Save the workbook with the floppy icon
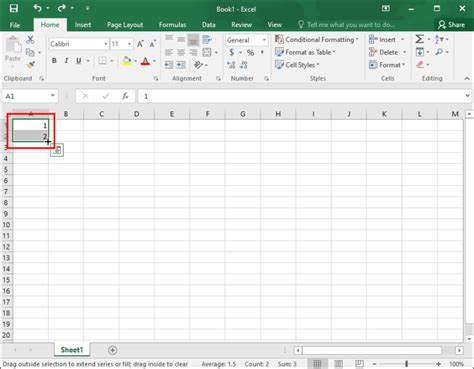474x369 pixels. coord(14,8)
